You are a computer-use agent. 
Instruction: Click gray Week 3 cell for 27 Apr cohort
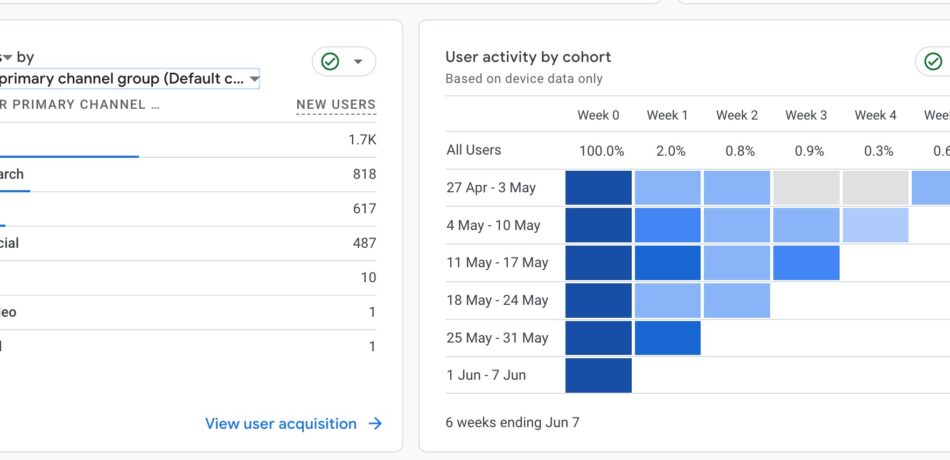[x=805, y=188]
